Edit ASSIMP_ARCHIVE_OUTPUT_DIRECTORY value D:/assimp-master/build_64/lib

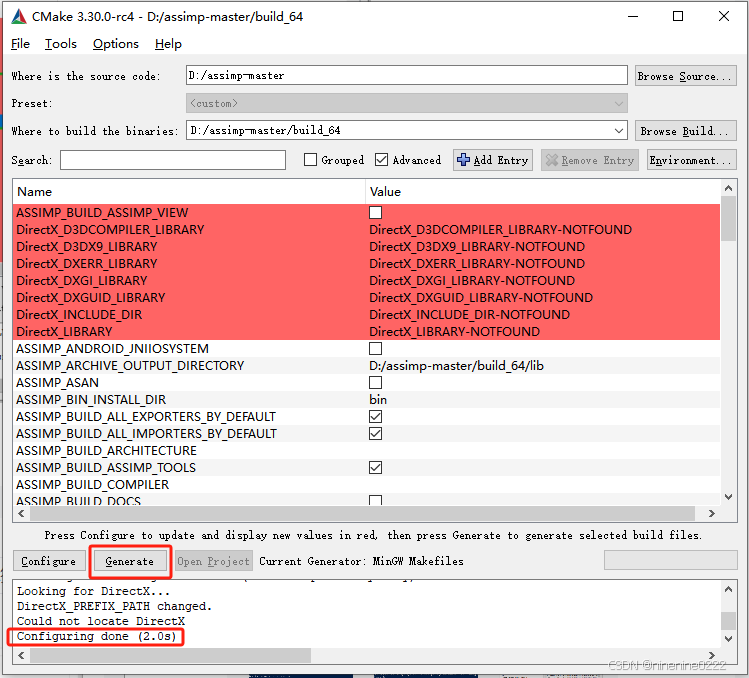tap(456, 366)
